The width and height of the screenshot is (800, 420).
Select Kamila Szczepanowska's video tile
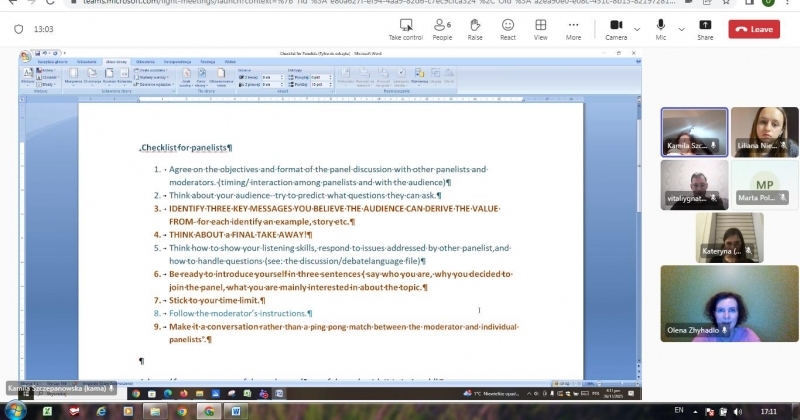pyautogui.click(x=694, y=132)
